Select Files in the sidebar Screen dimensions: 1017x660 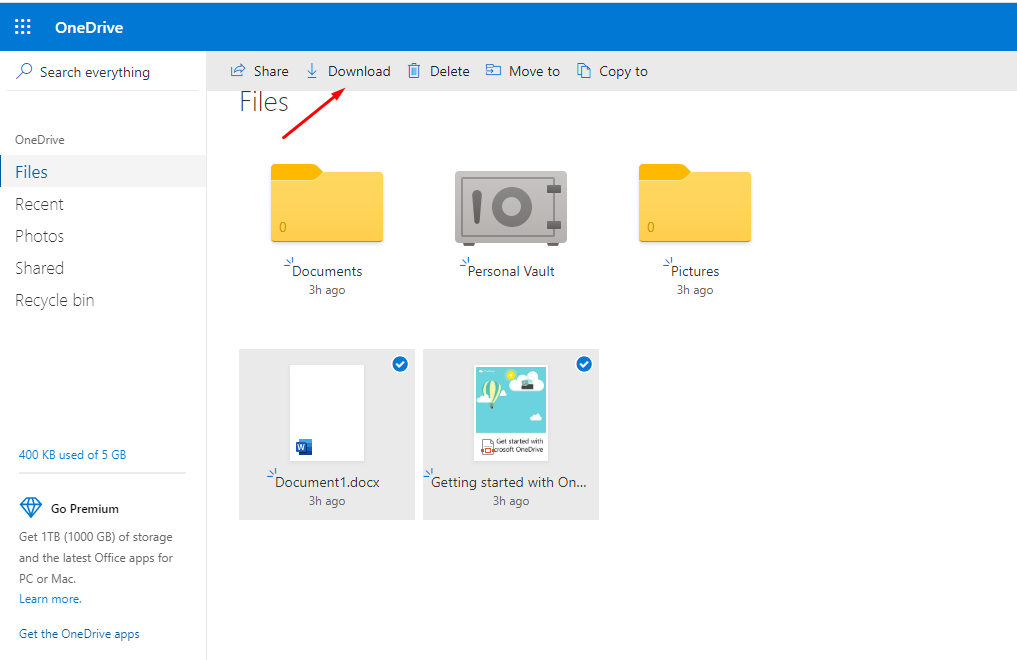pyautogui.click(x=103, y=171)
